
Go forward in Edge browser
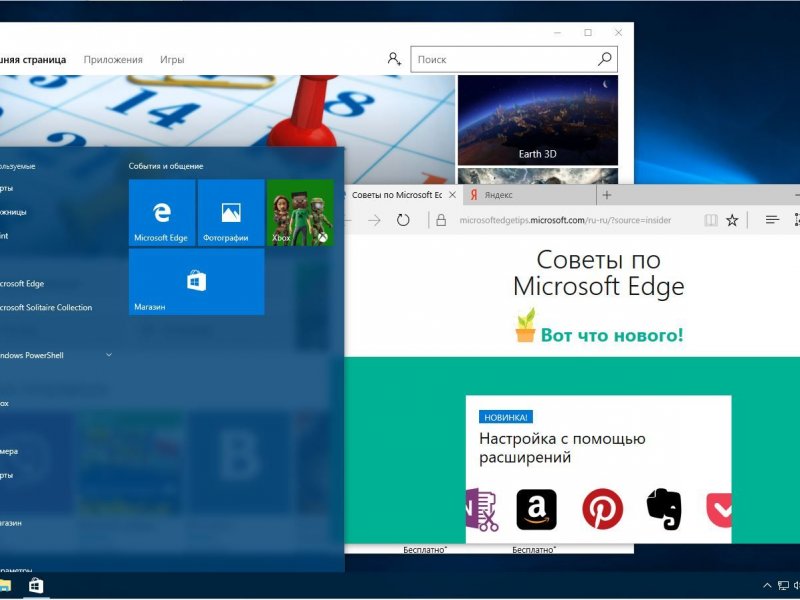click(374, 220)
